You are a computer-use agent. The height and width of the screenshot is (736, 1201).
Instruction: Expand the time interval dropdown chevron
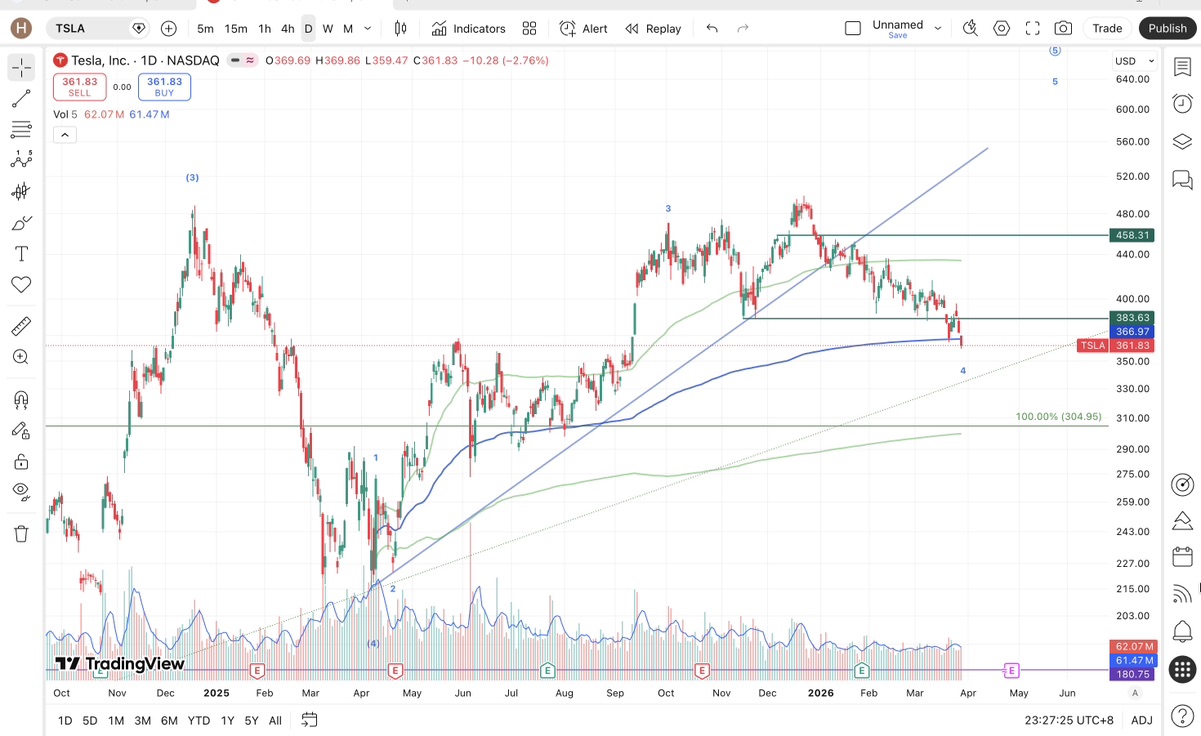click(368, 28)
